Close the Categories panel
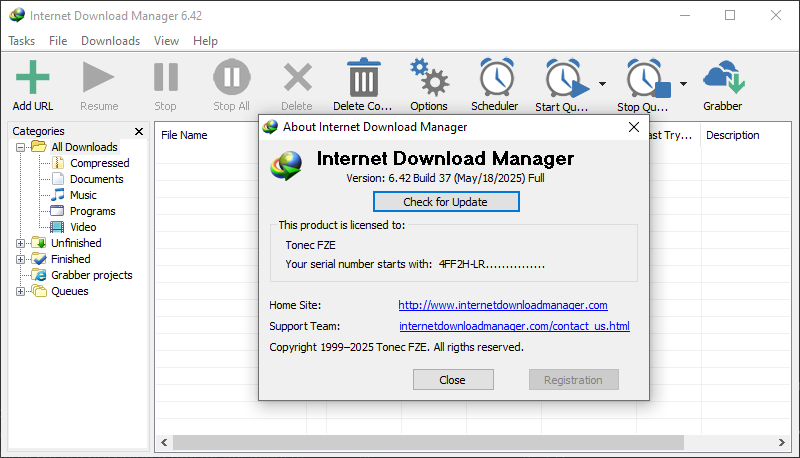Screen dimensions: 800x458 click(139, 132)
